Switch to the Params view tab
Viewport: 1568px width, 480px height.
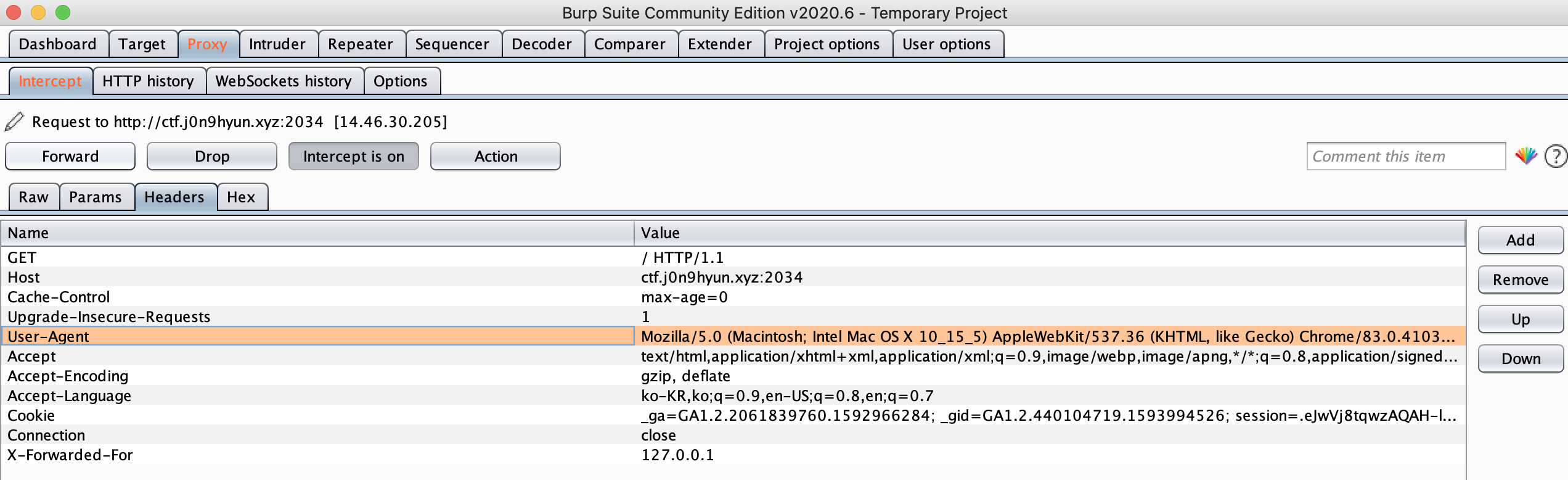[96, 197]
